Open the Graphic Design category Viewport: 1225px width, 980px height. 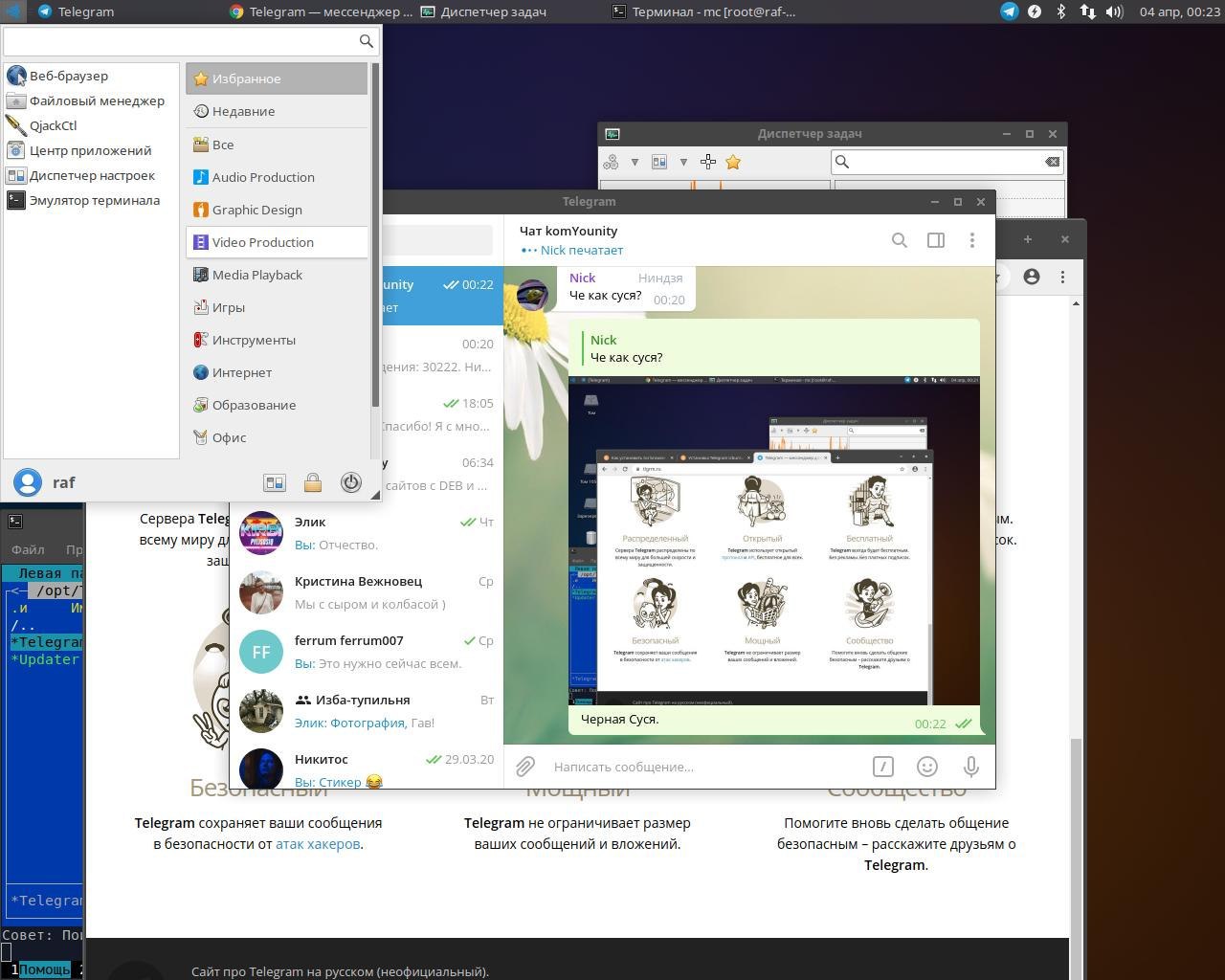pyautogui.click(x=277, y=210)
